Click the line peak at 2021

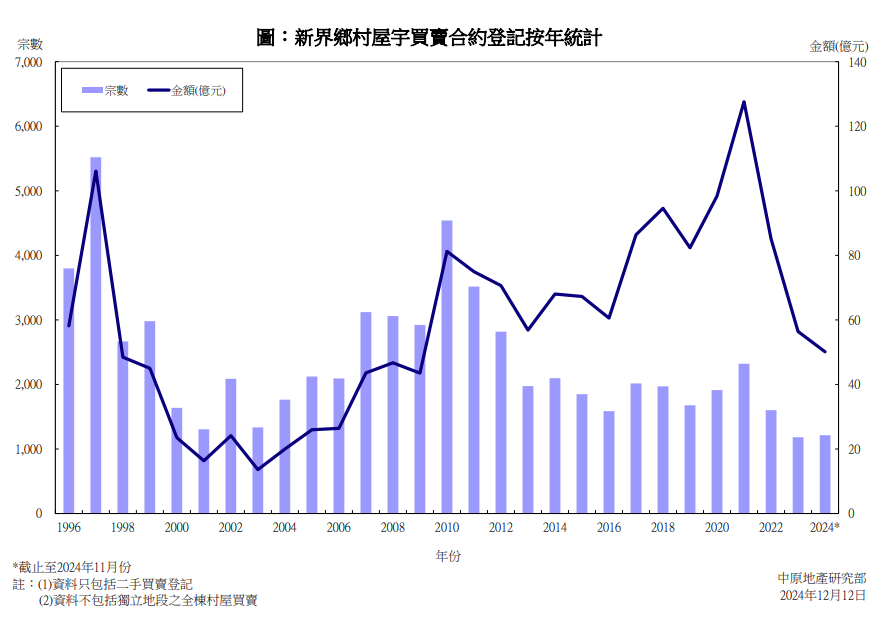pos(744,102)
